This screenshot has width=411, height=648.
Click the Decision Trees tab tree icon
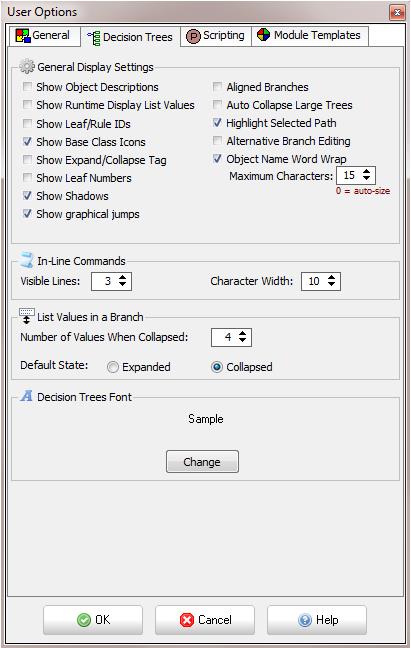click(x=94, y=38)
